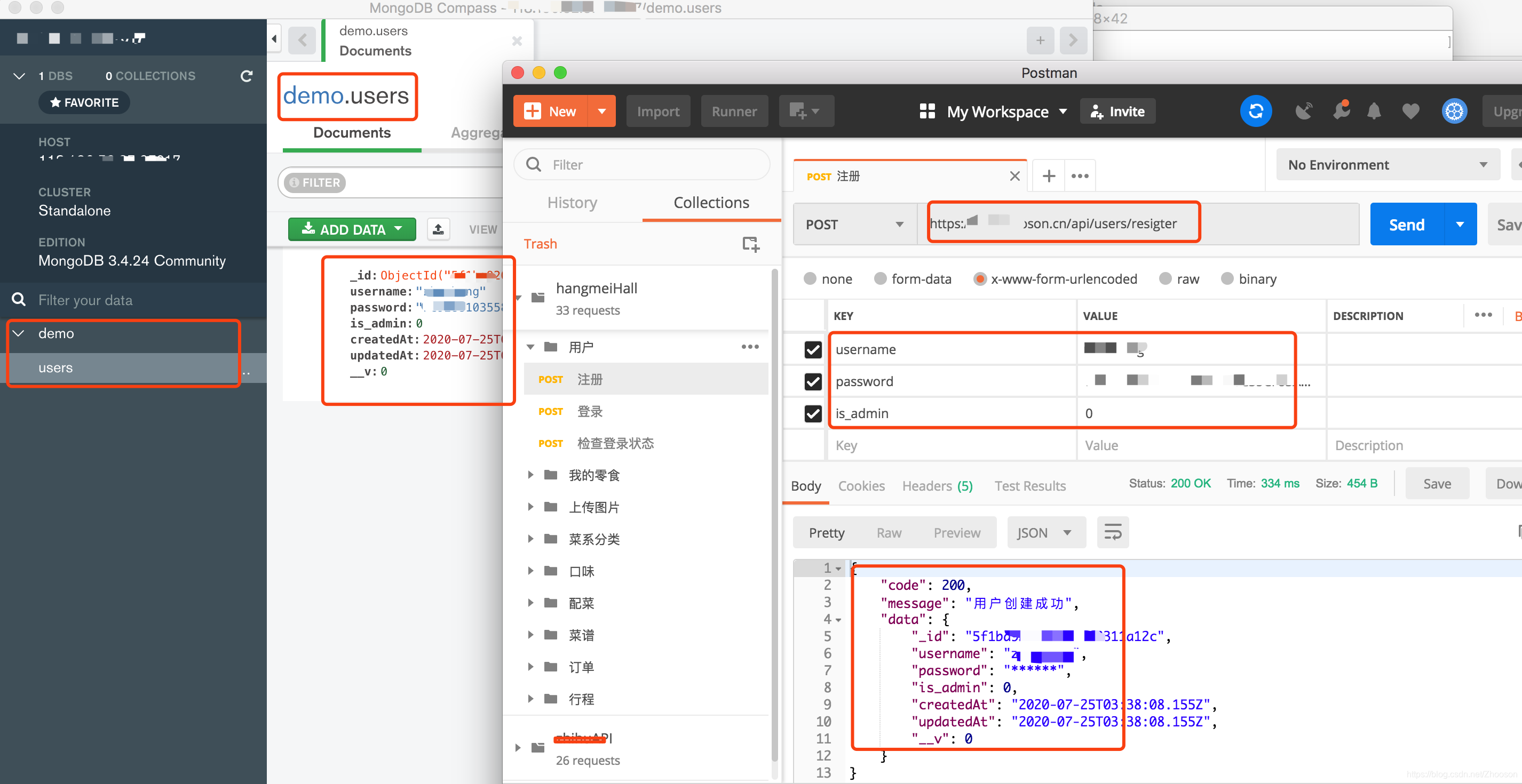Open the POST method dropdown

[x=854, y=225]
